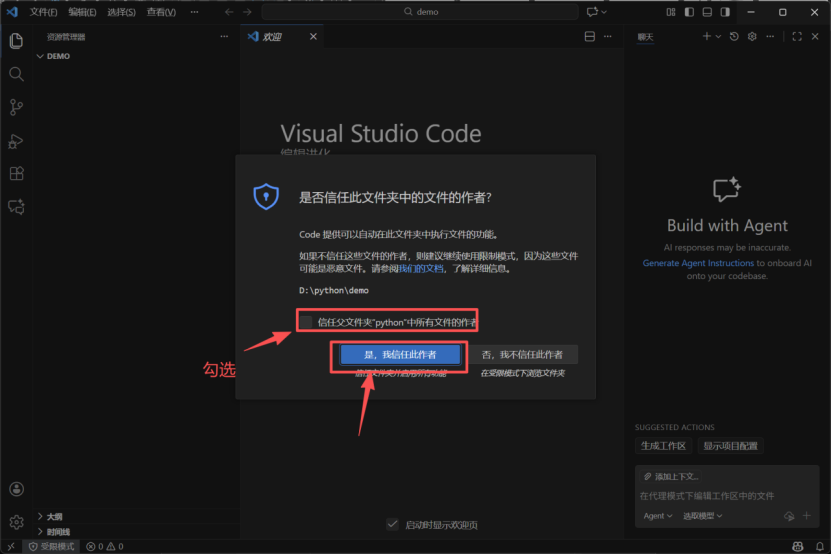
Task: Open the 选择(S) menu
Action: pyautogui.click(x=121, y=12)
